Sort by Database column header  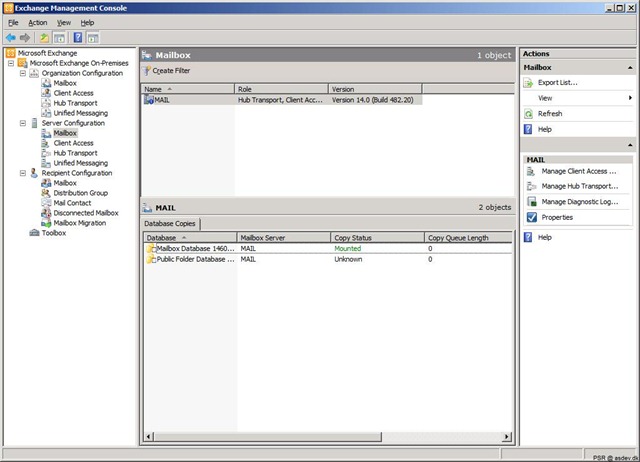pyautogui.click(x=190, y=238)
